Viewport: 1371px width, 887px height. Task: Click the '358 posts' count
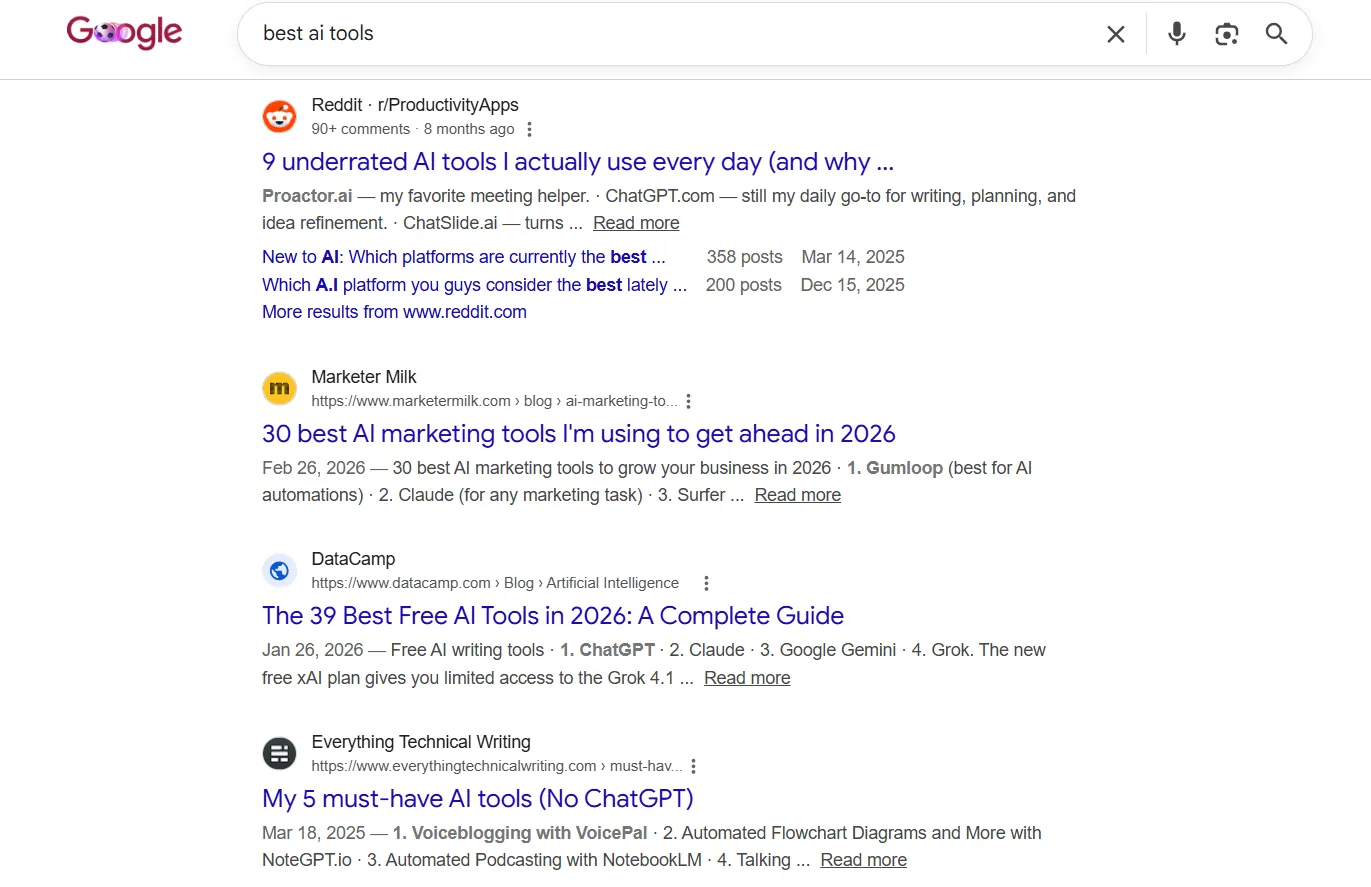pos(745,257)
